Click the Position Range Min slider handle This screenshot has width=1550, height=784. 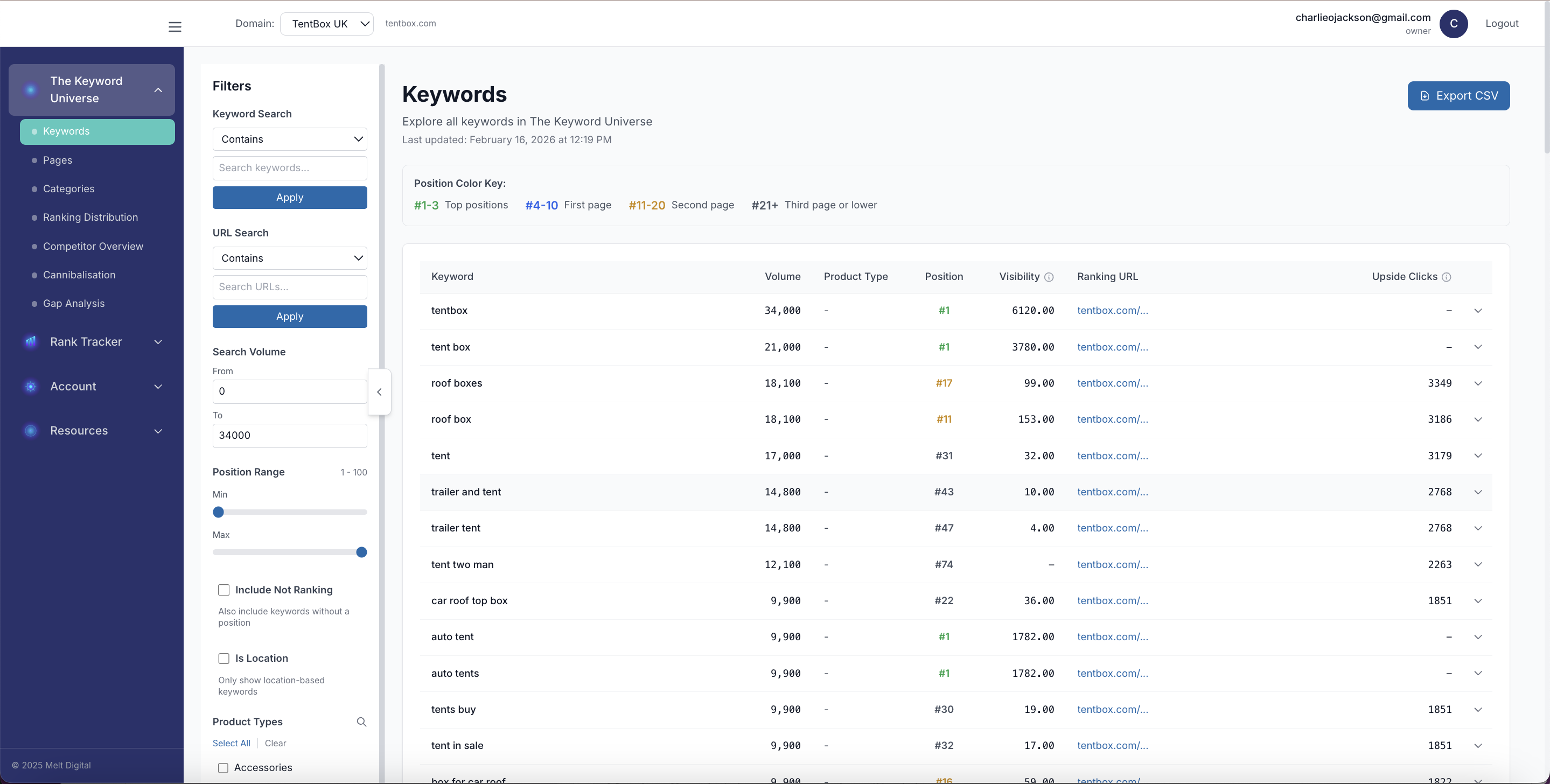[219, 512]
